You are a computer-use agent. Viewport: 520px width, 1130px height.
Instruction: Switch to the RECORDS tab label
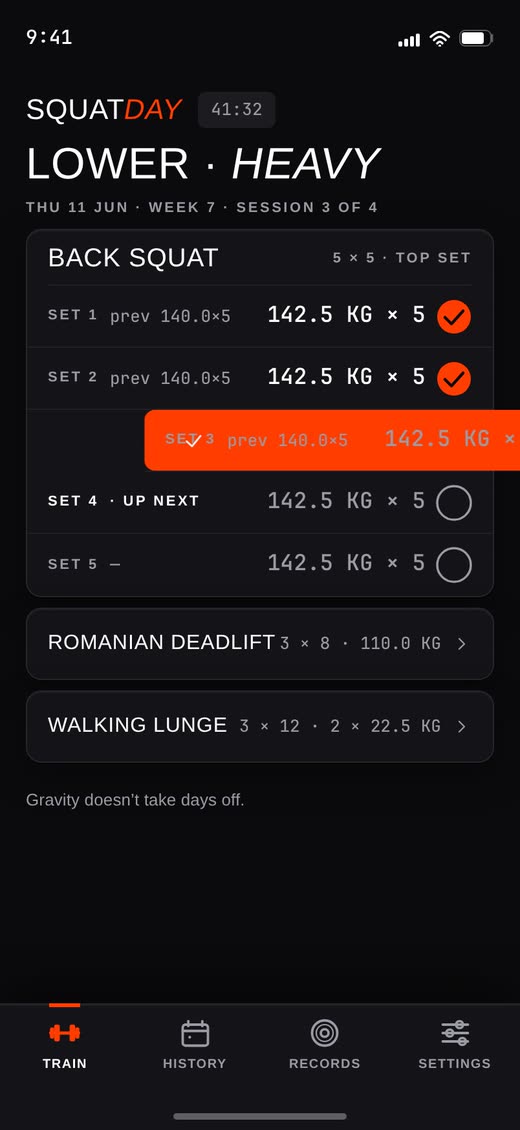click(x=325, y=1063)
